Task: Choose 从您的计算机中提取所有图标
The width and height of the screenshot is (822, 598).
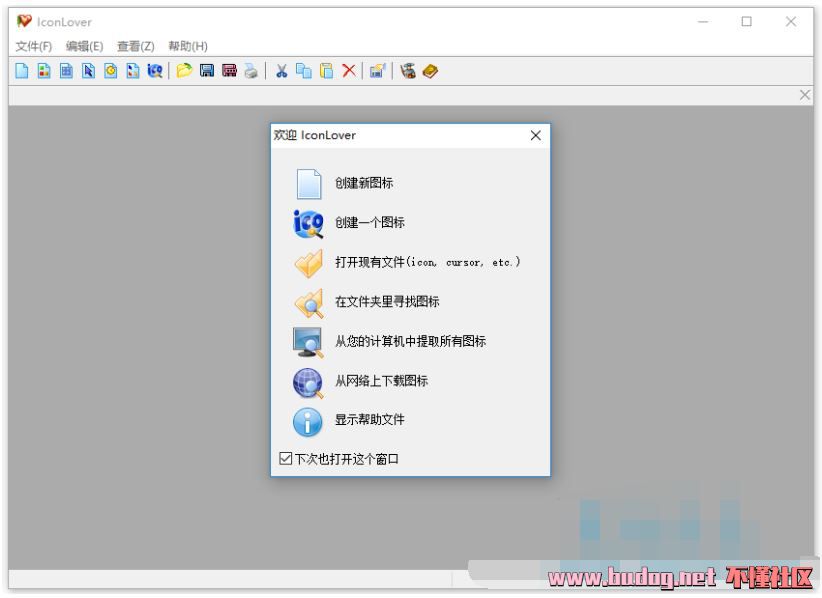Action: click(410, 341)
